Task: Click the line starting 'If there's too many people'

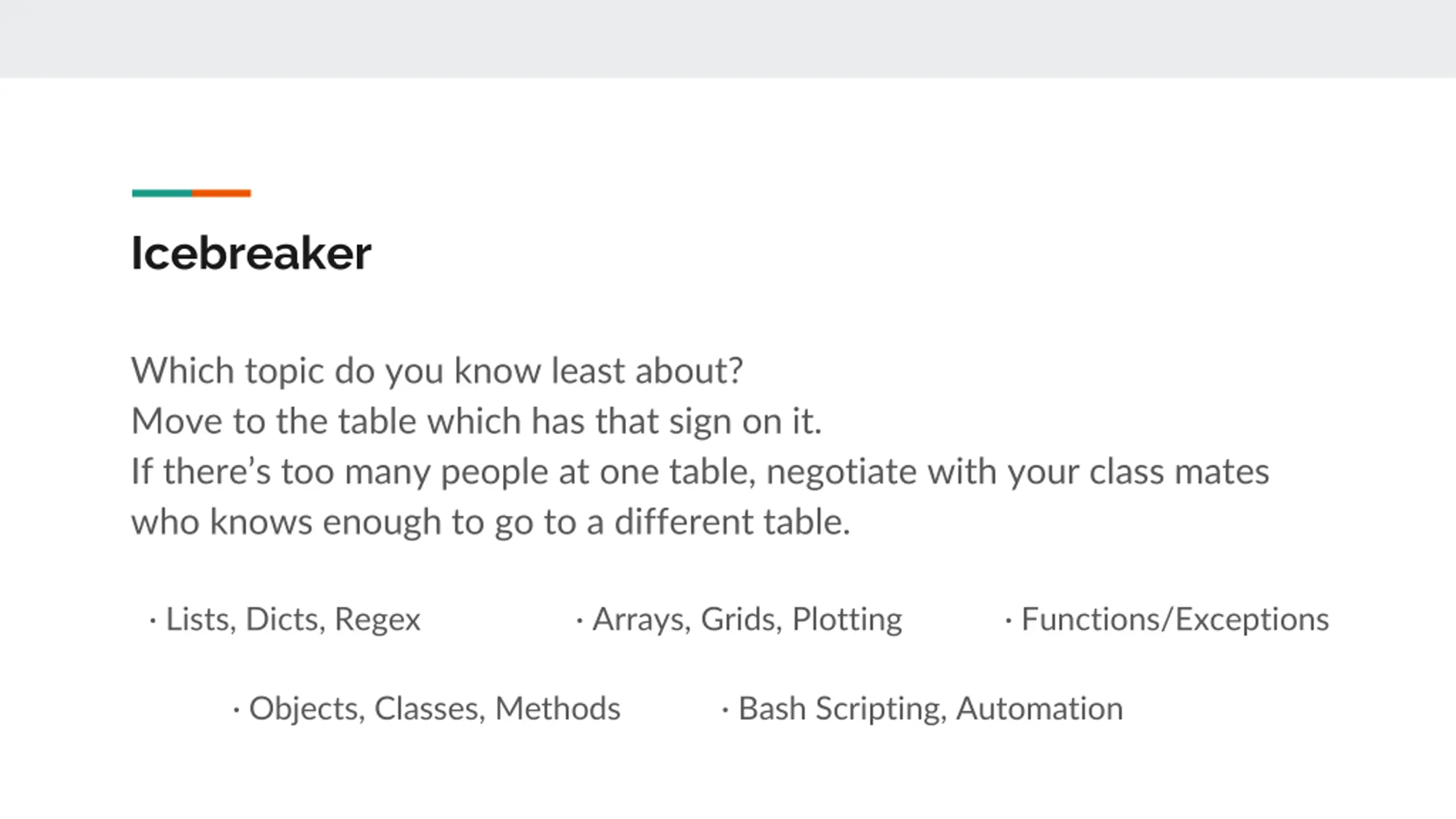Action: click(700, 472)
